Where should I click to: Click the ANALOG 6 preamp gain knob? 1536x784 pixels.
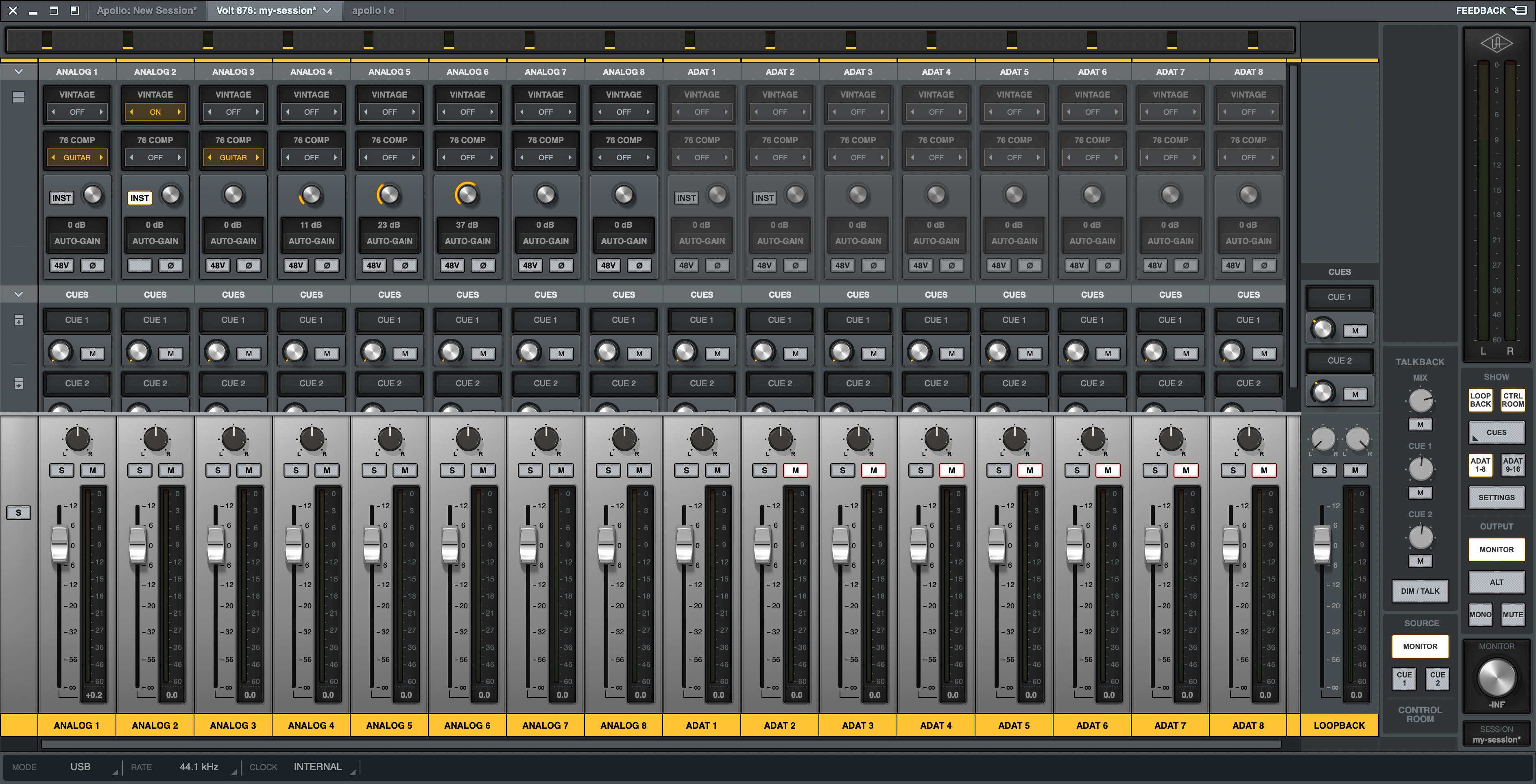coord(467,194)
